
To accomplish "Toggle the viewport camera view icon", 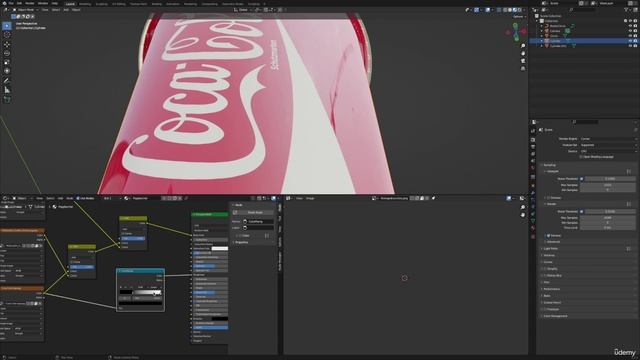I will (x=523, y=61).
